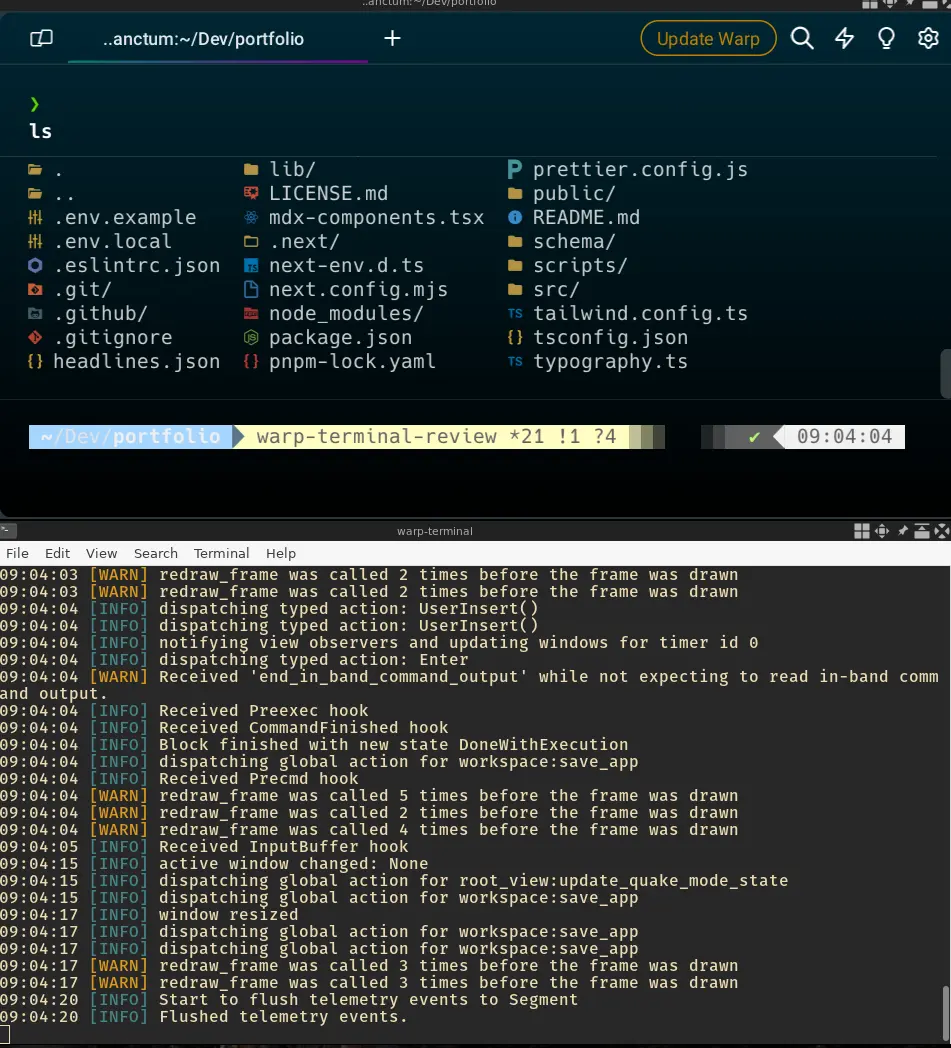The width and height of the screenshot is (951, 1048).
Task: Launch Warp AI via the lightning bolt icon
Action: tap(844, 37)
